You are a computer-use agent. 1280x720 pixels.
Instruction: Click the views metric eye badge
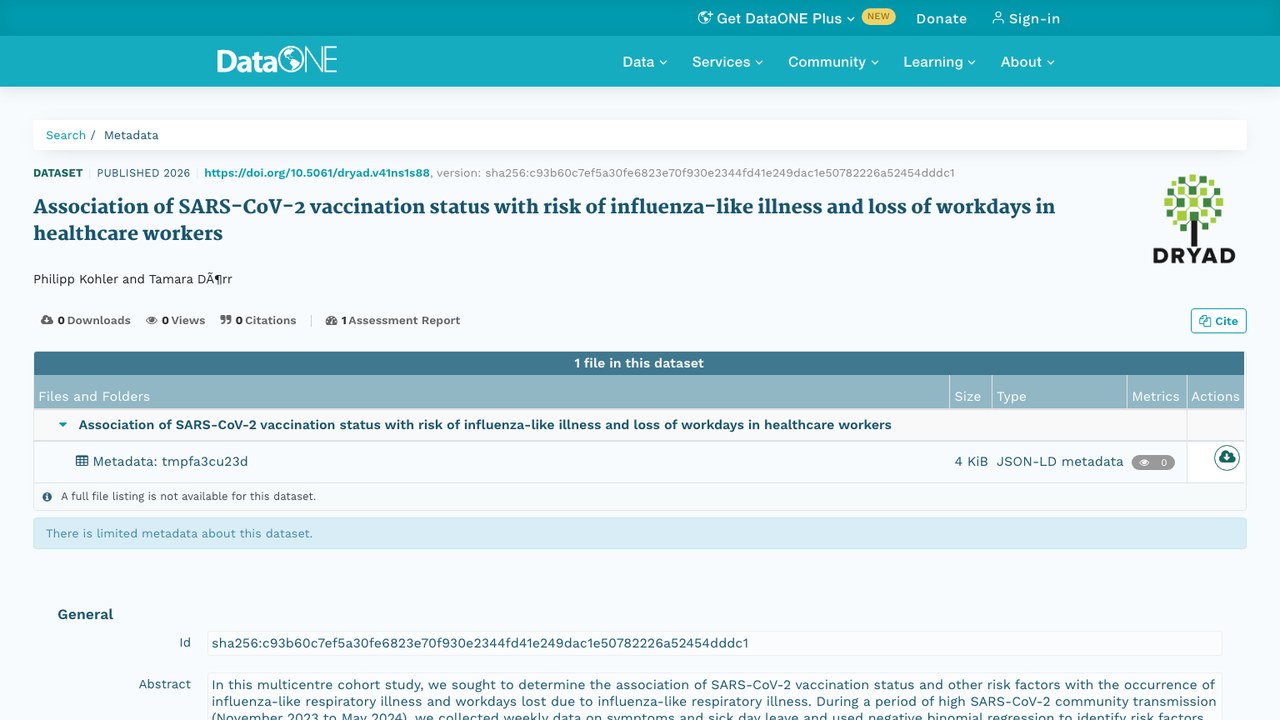tap(1153, 462)
